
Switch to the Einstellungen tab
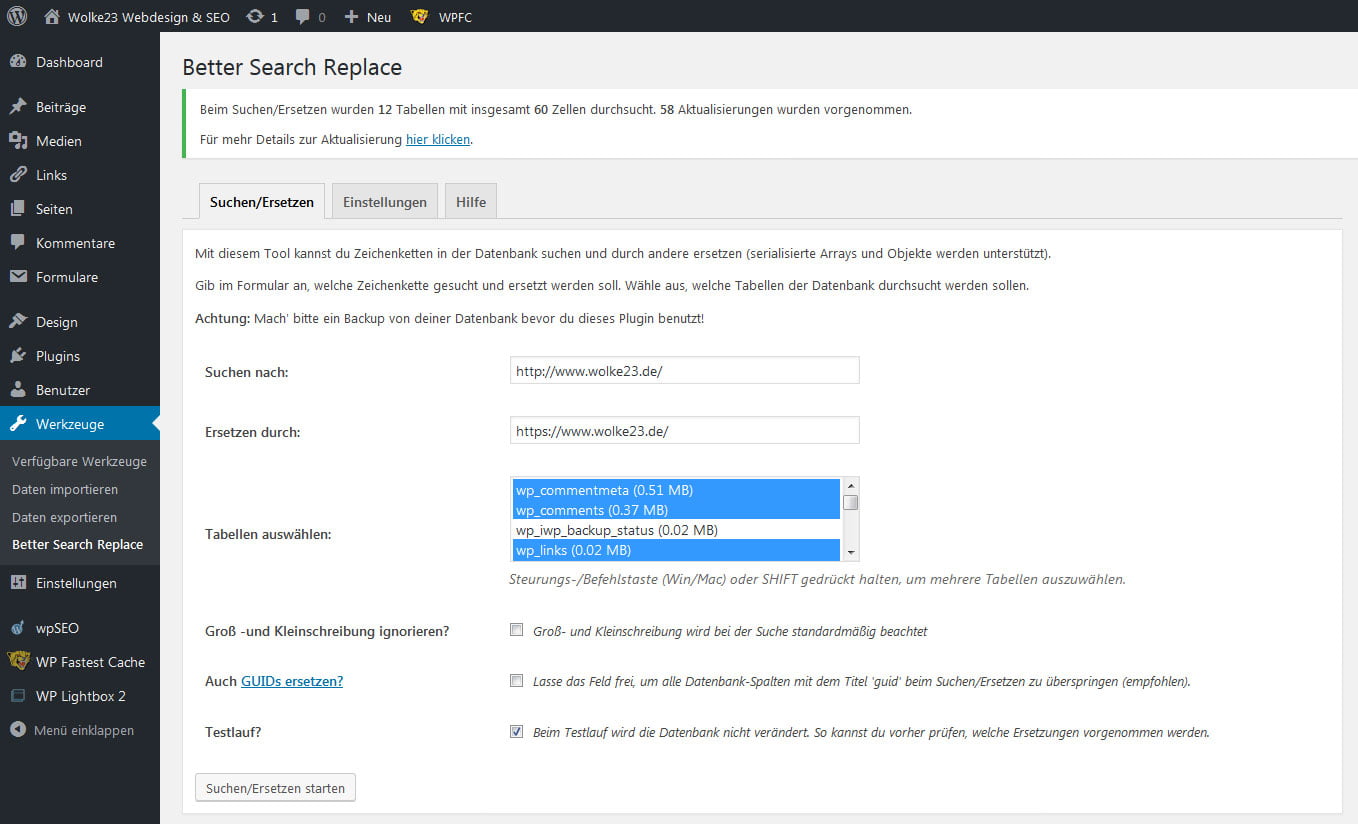pos(385,201)
